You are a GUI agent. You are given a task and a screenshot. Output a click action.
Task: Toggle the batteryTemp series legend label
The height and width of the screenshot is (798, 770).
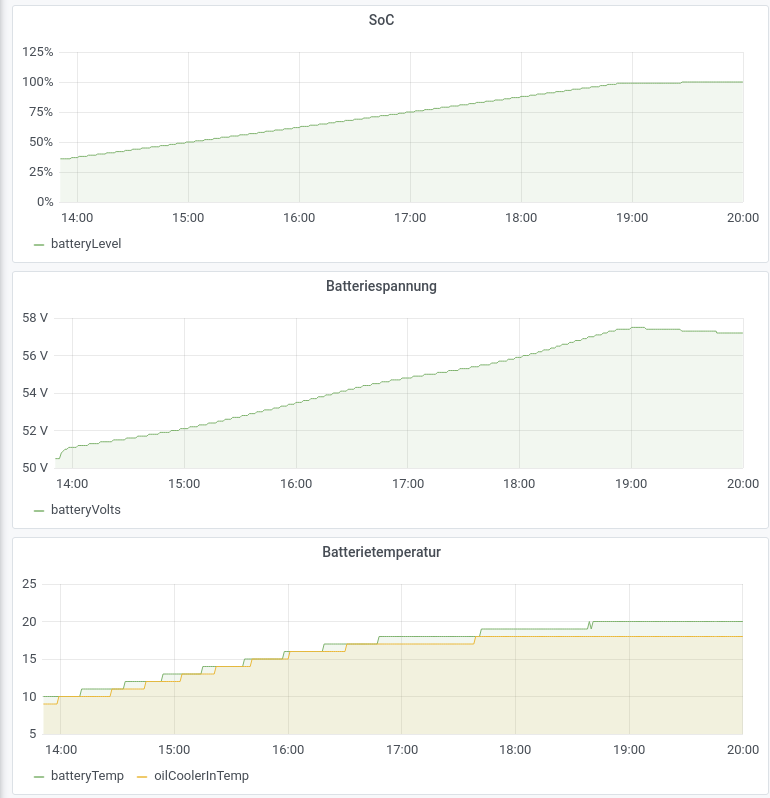(87, 775)
